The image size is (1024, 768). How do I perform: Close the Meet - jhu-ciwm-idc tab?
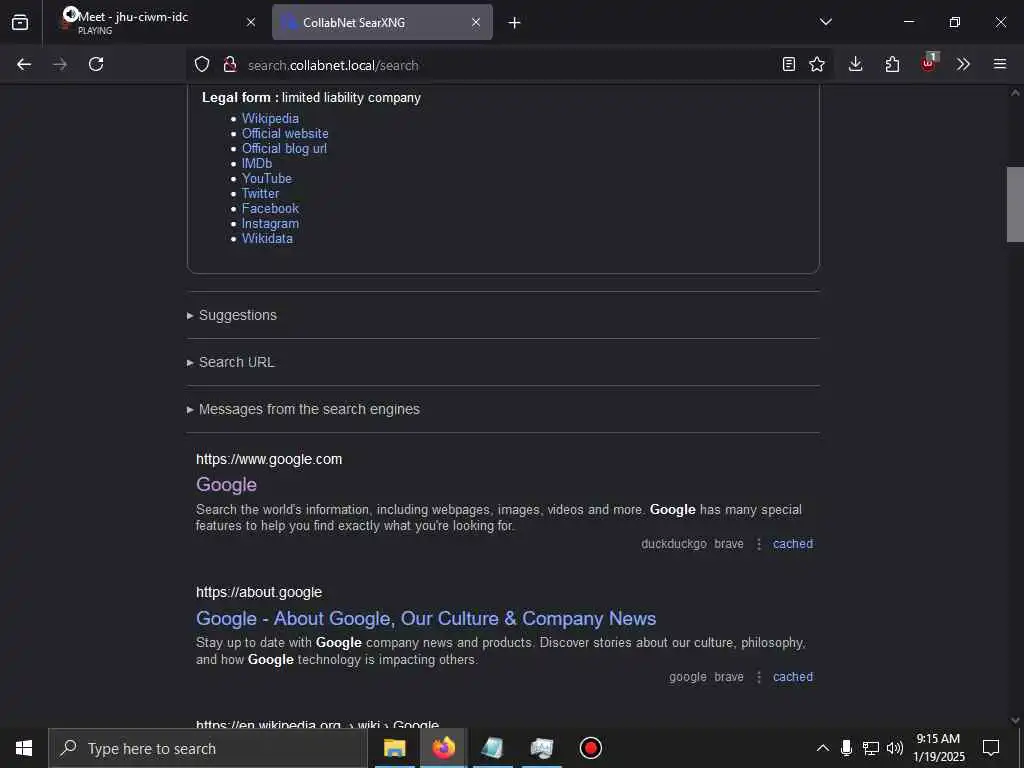[251, 22]
